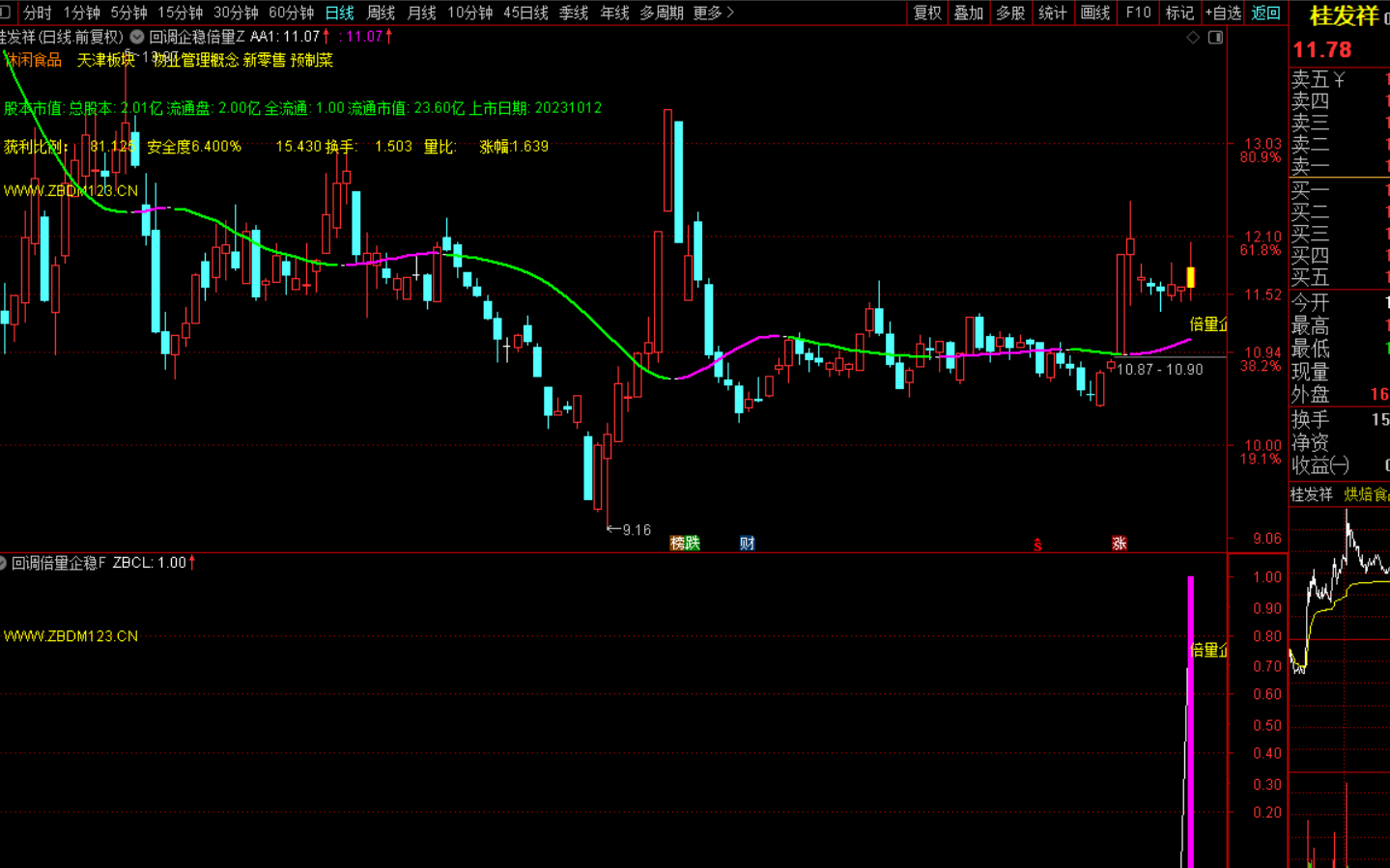1390x868 pixels.
Task: Click 返回 to go back
Action: [1265, 13]
